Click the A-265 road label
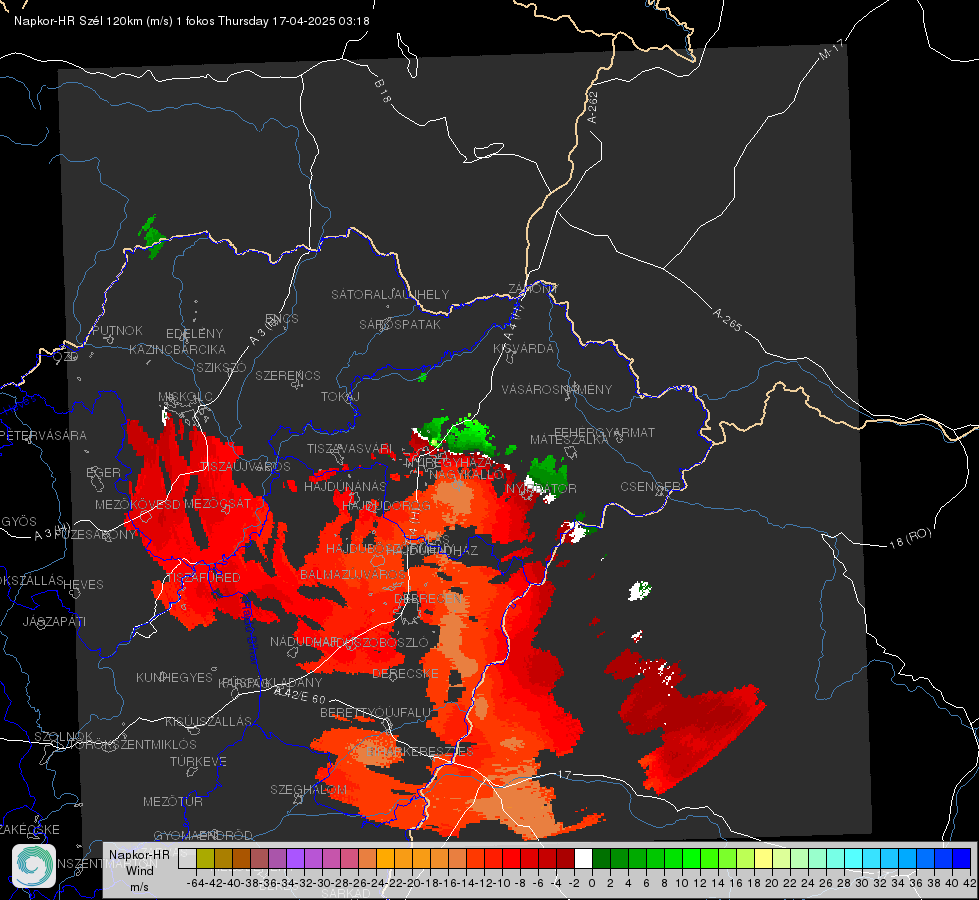 [x=727, y=319]
